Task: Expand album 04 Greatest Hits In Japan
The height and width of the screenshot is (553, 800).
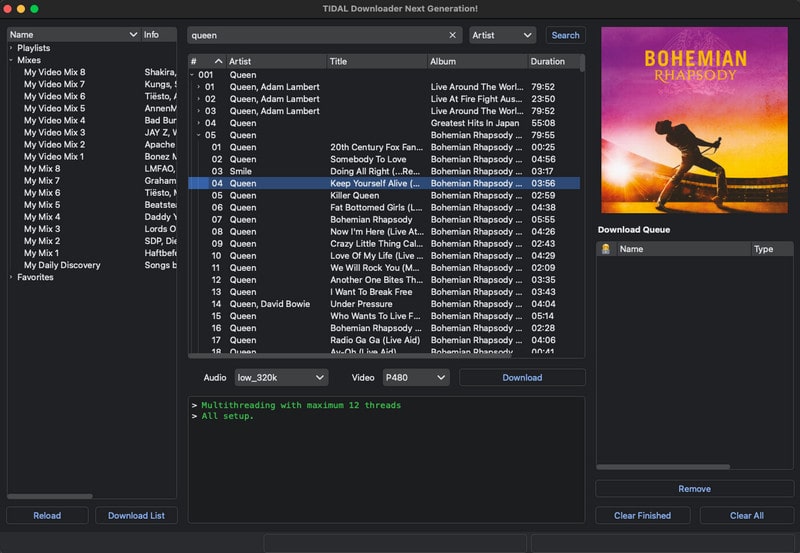Action: (199, 123)
